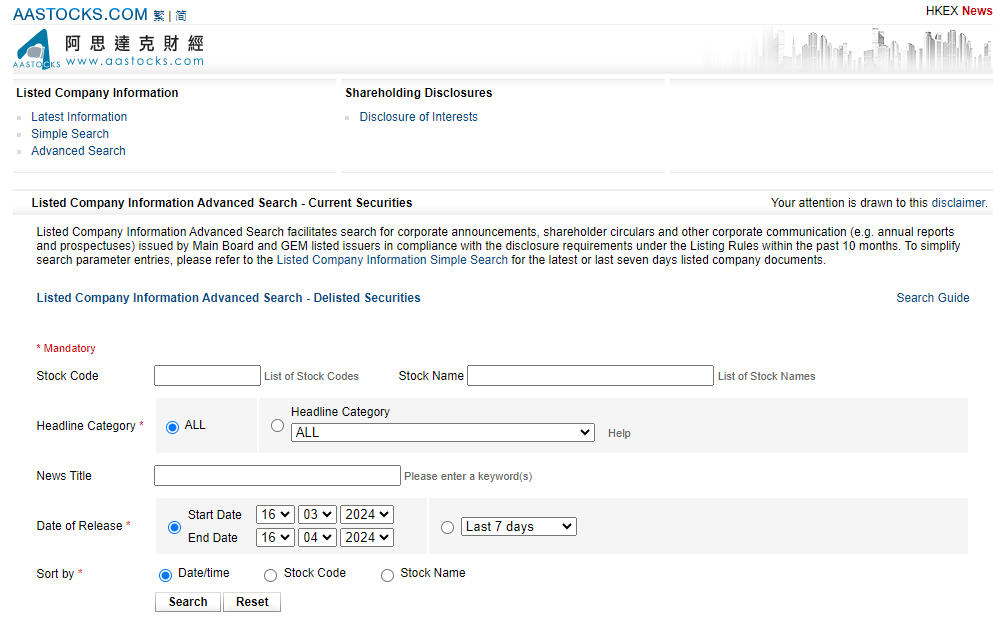Sort results by Stock Name

click(387, 575)
